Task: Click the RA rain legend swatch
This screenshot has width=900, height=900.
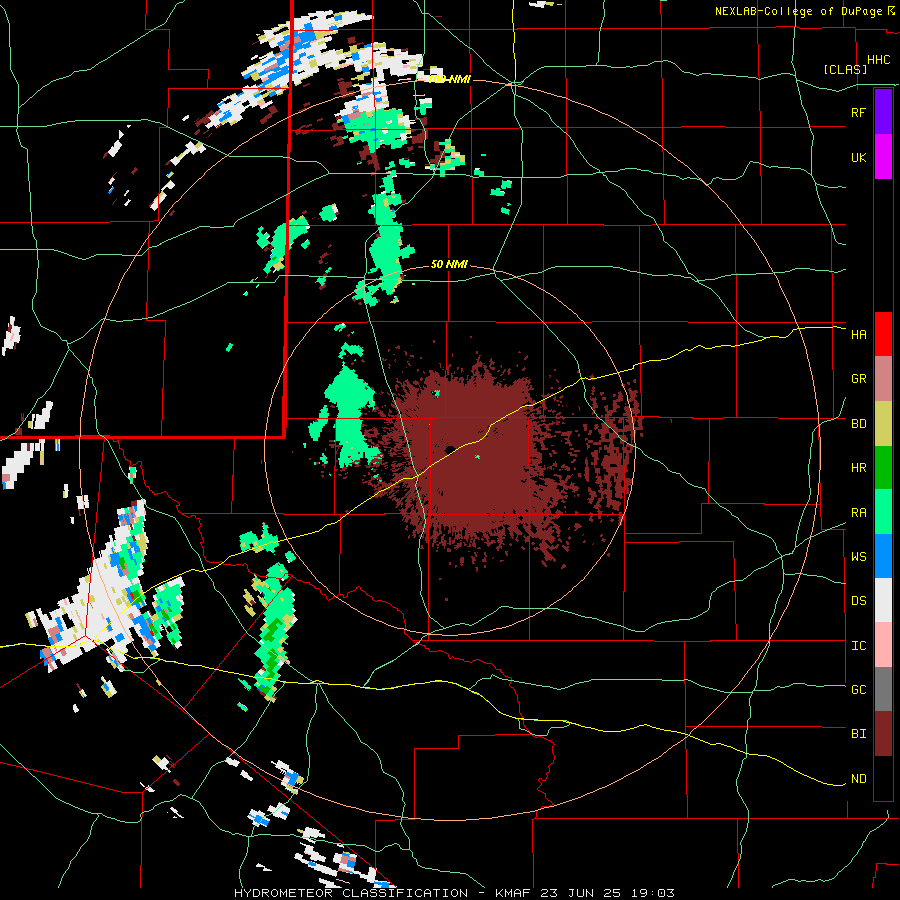Action: point(883,512)
